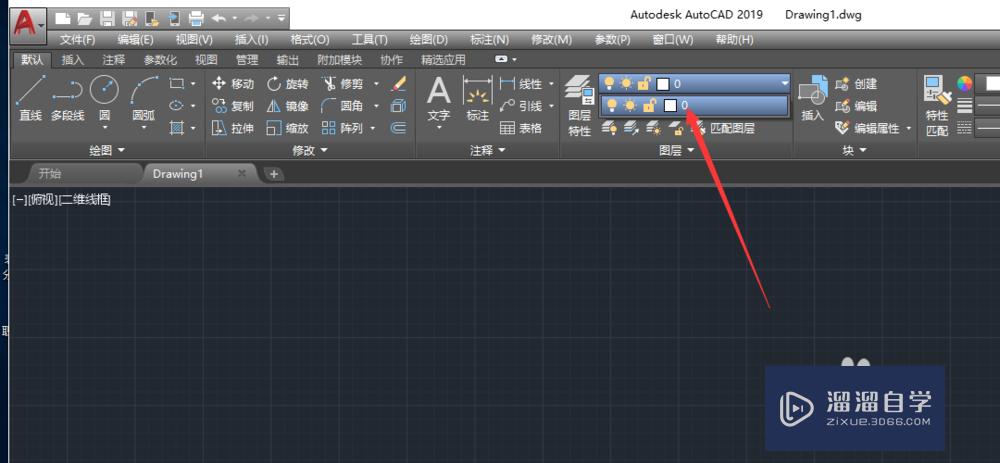This screenshot has width=1000, height=463.
Task: Open the 格式(O) menu
Action: 310,40
